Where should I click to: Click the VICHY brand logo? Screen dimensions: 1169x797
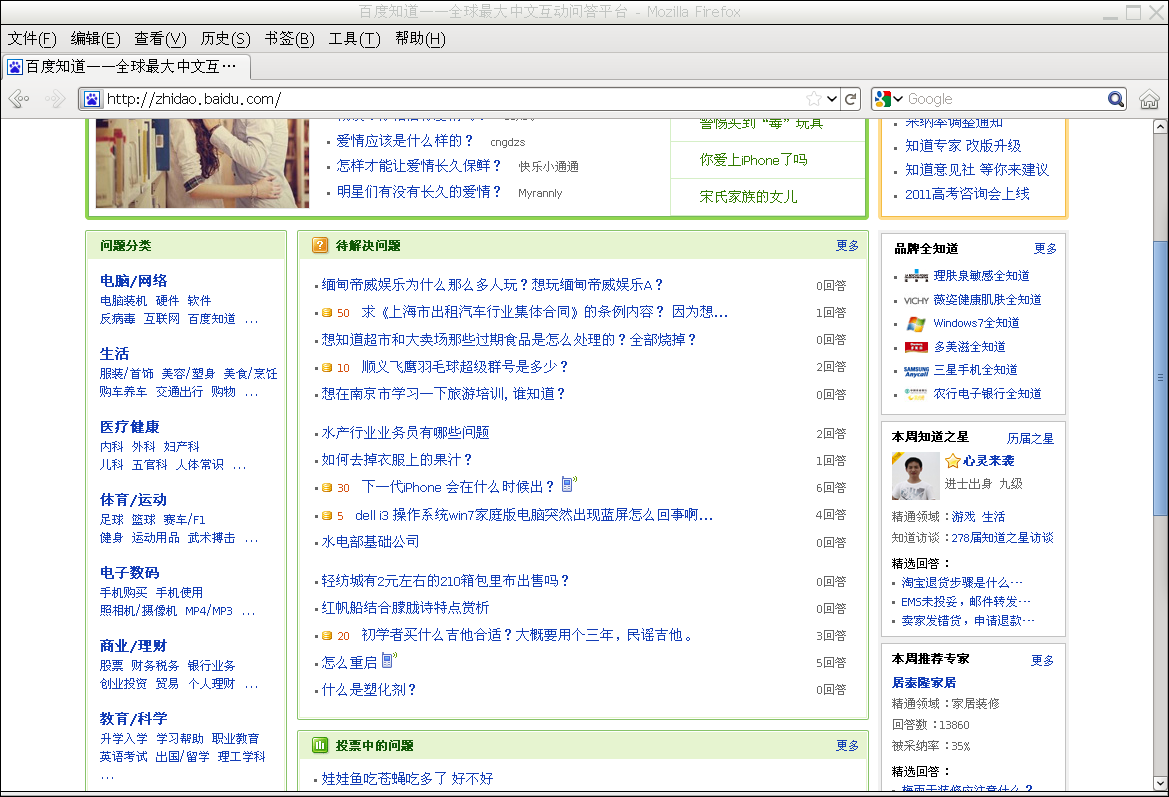[916, 300]
